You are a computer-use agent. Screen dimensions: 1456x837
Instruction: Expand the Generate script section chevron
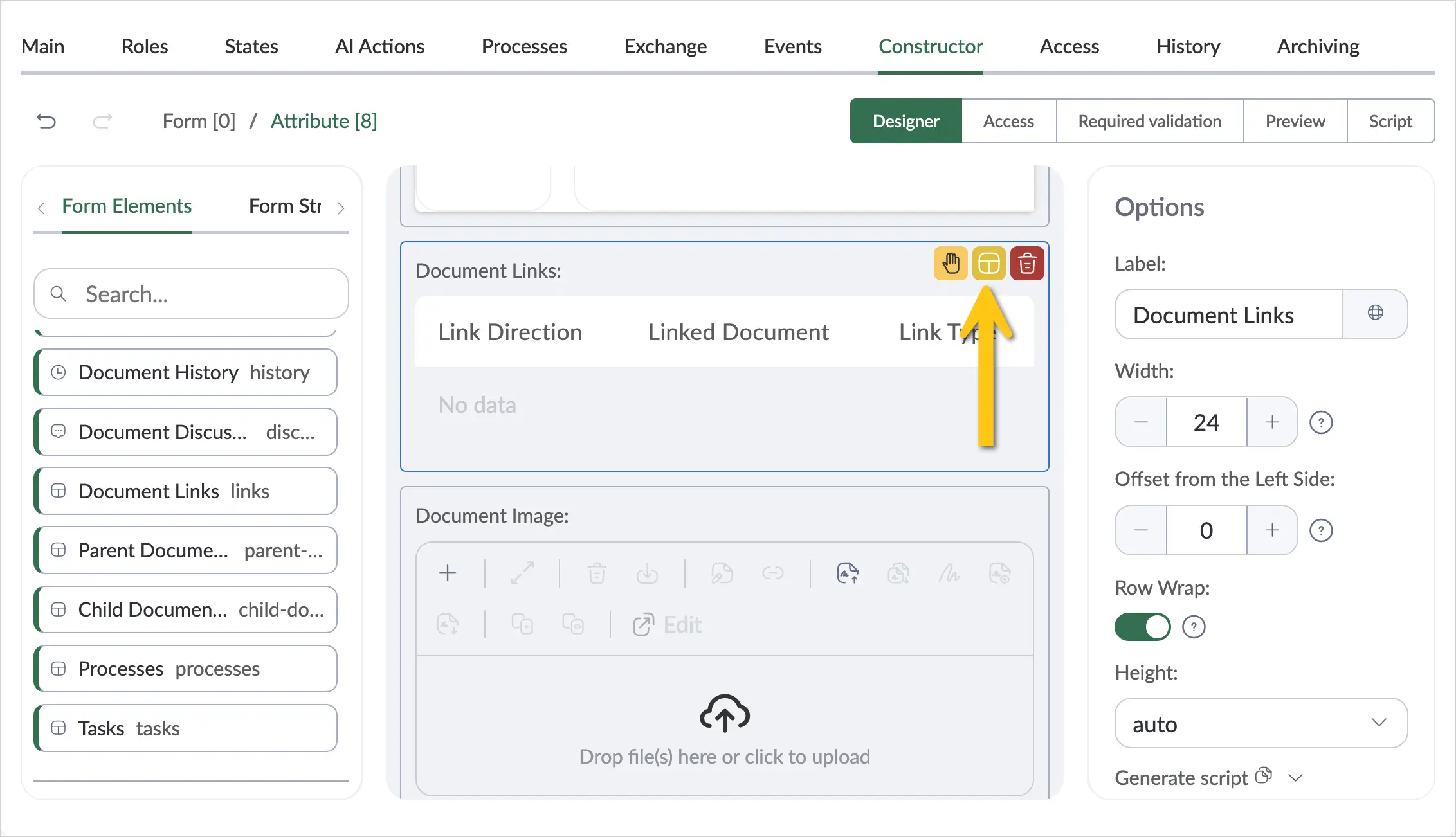point(1296,778)
